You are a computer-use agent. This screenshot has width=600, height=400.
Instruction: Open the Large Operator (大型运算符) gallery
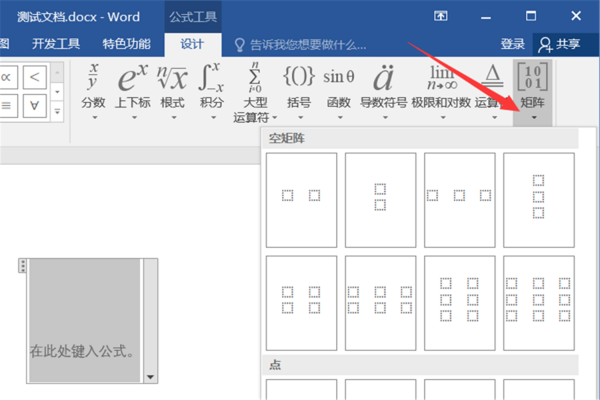point(252,90)
